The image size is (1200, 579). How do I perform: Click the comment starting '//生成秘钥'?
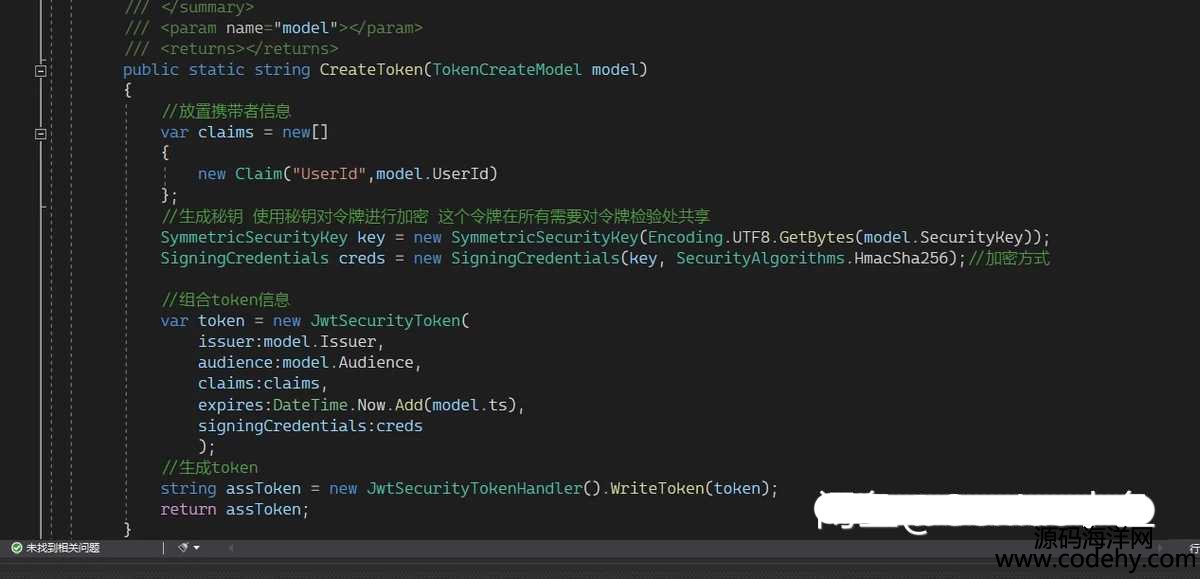(436, 216)
